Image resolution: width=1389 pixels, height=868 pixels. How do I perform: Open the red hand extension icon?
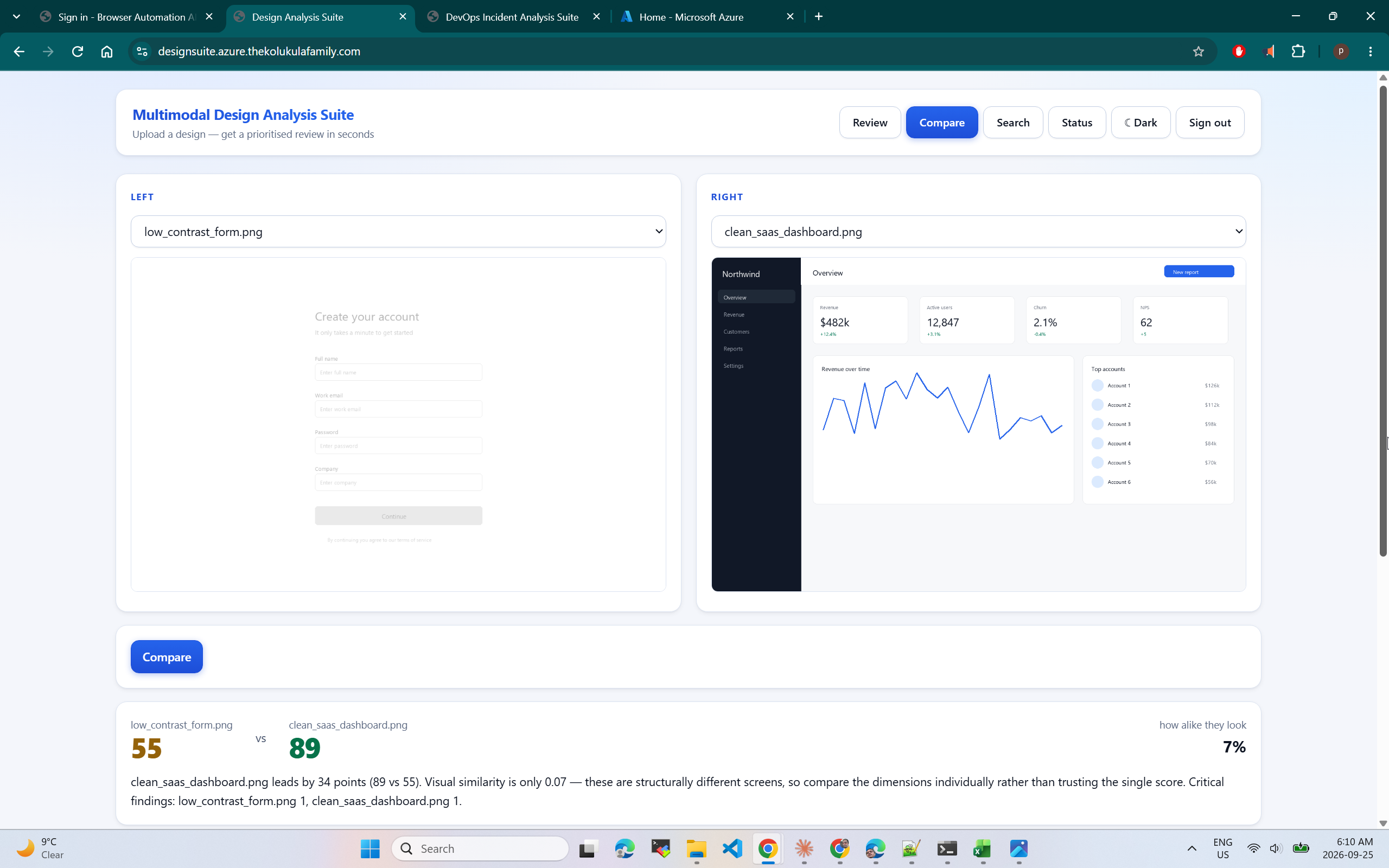(x=1239, y=52)
